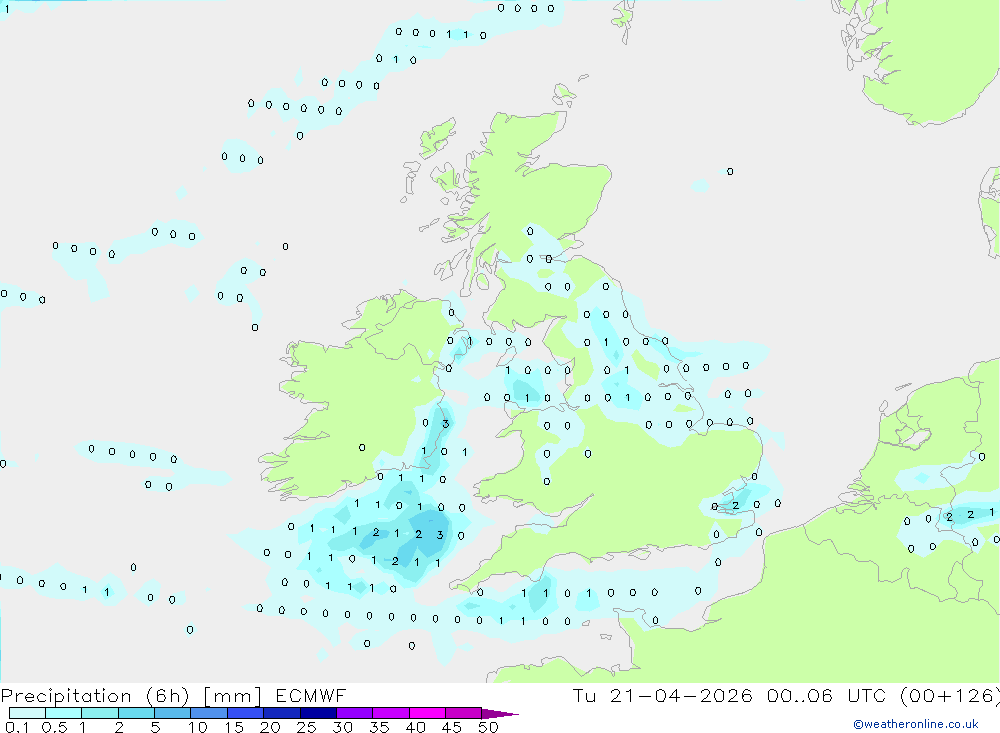Click the 0.1–0.5 mm legend color swatch
Image resolution: width=1000 pixels, height=733 pixels.
(27, 713)
